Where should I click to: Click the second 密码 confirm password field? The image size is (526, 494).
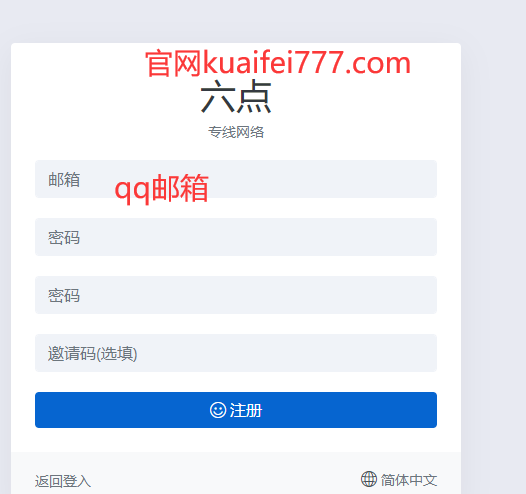click(x=236, y=295)
